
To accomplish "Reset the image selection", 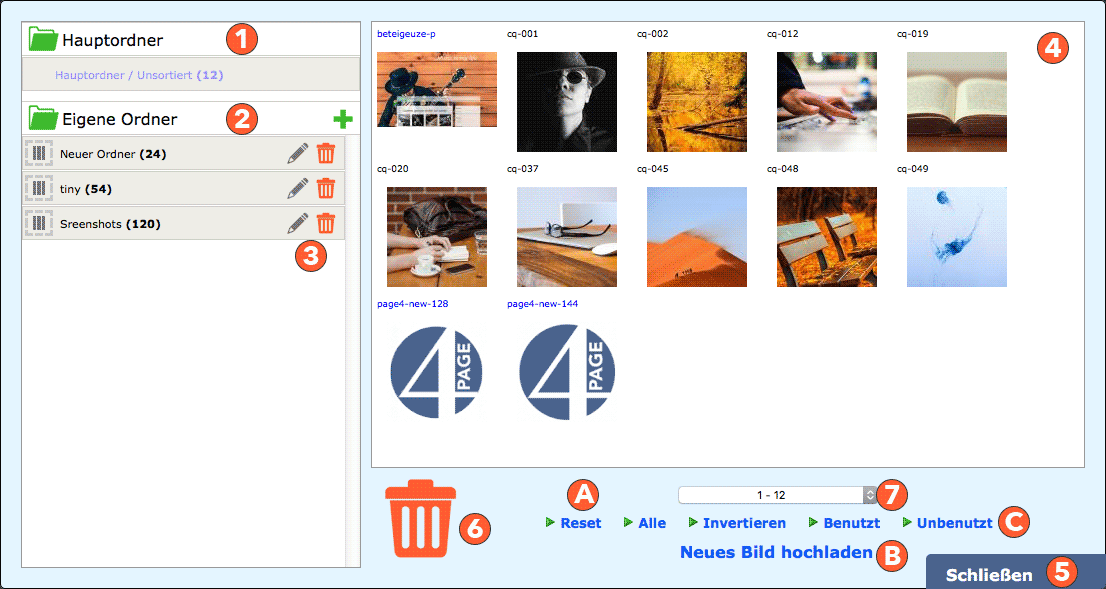I will click(x=580, y=523).
